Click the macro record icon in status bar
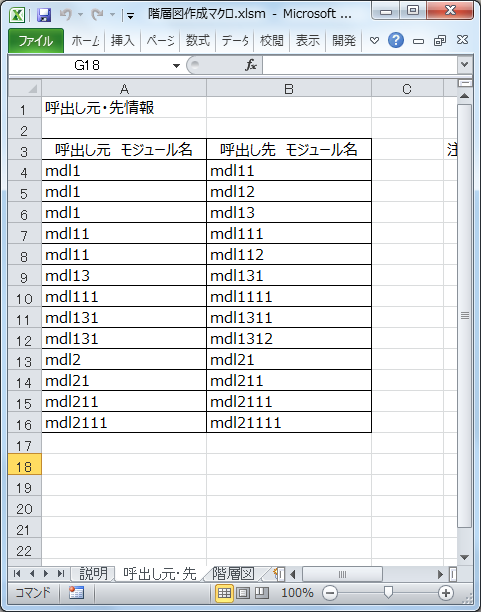The height and width of the screenshot is (612, 481). (77, 593)
